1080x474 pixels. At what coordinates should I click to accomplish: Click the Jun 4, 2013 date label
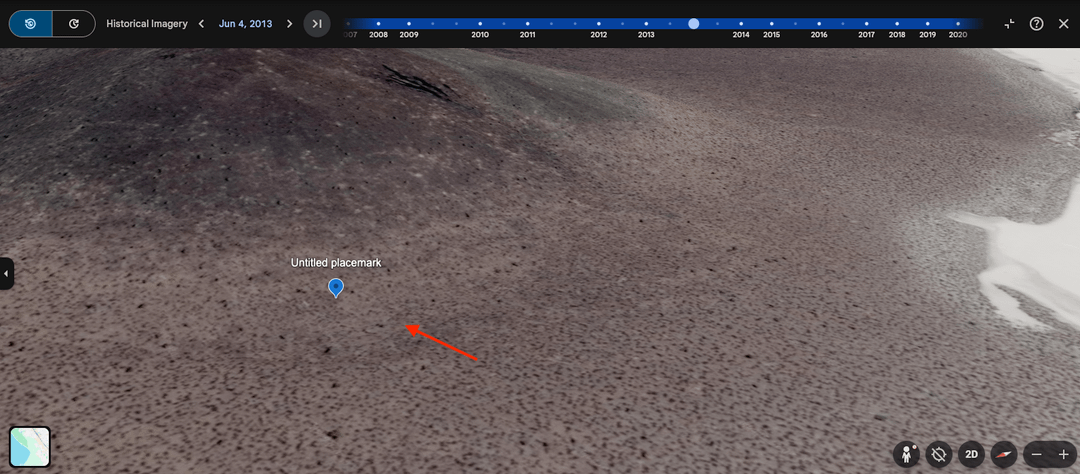[x=245, y=23]
